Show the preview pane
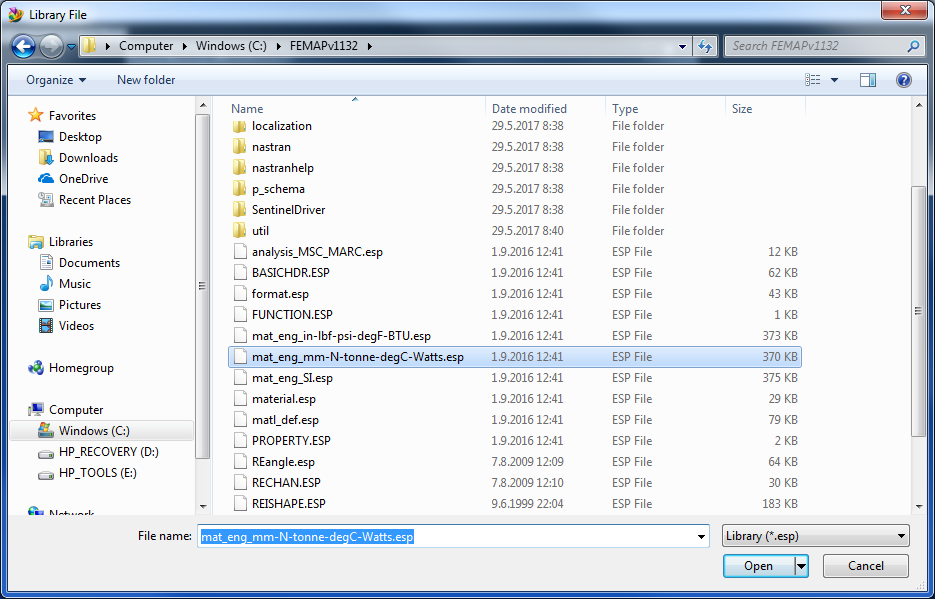This screenshot has width=935, height=599. 868,80
